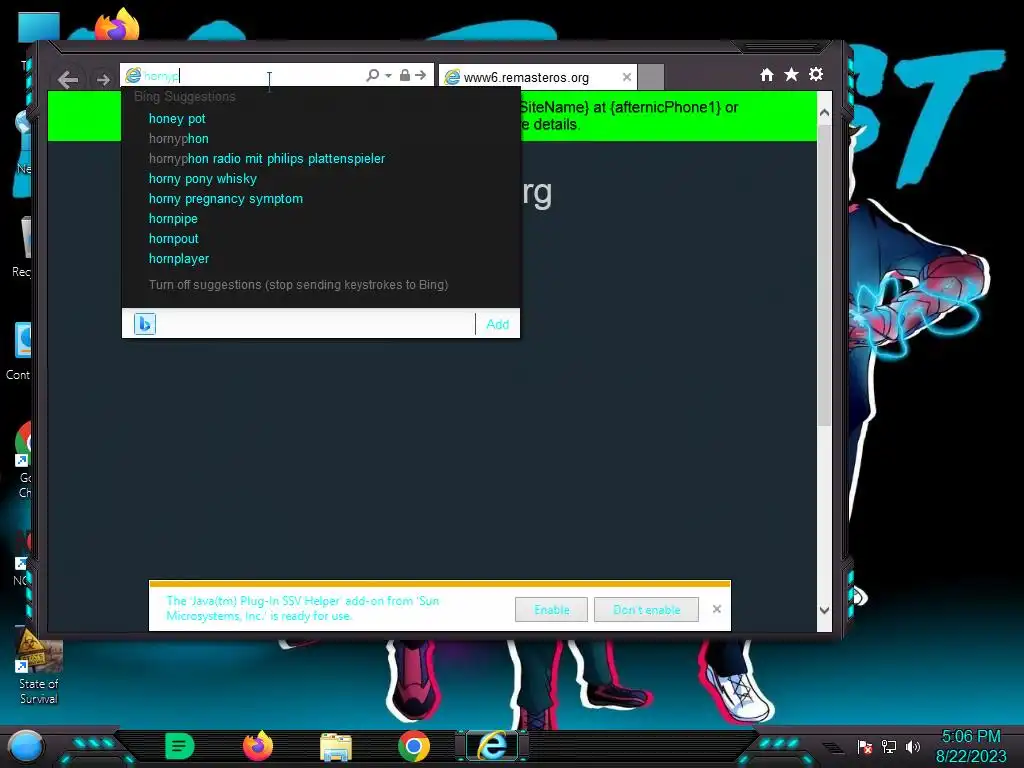Select 'hornyphon radio mit philips plattenspieler' suggestion
1024x768 pixels.
(267, 159)
